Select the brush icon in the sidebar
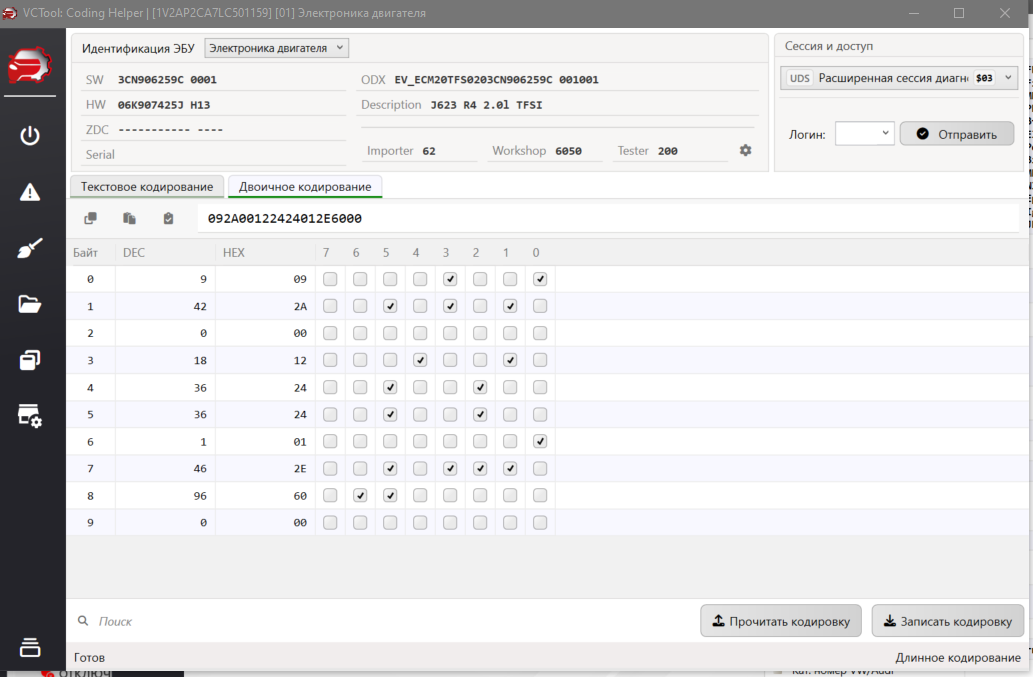 30,249
